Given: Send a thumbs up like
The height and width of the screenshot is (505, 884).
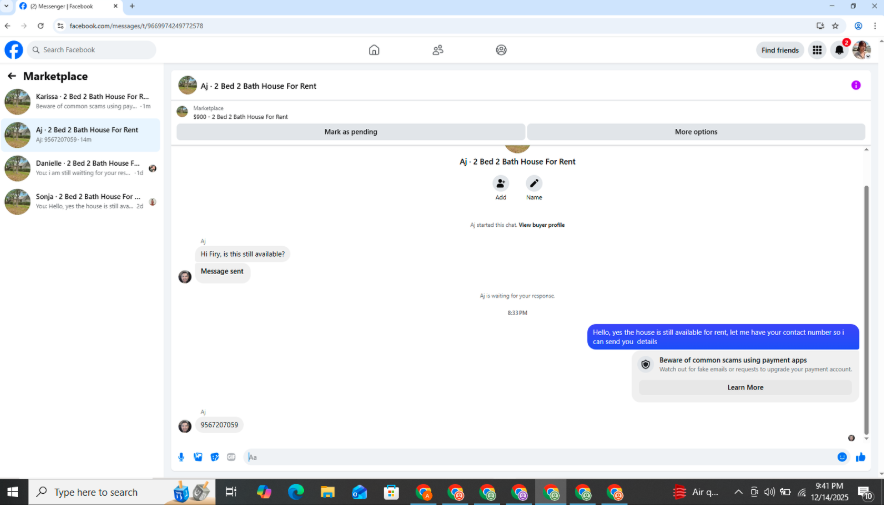Looking at the screenshot, I should click(x=860, y=457).
